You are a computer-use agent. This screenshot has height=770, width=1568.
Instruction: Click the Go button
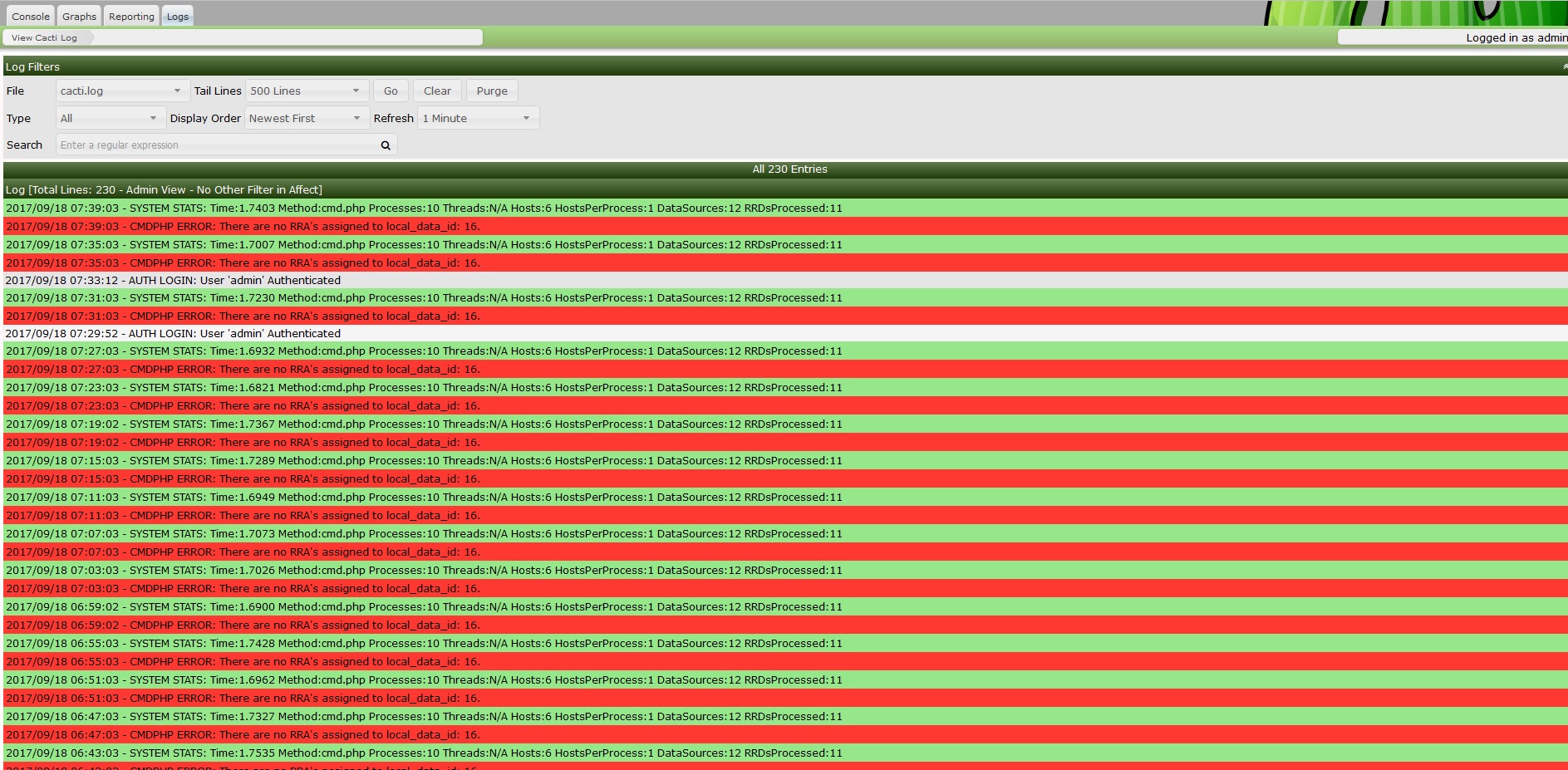click(x=391, y=91)
